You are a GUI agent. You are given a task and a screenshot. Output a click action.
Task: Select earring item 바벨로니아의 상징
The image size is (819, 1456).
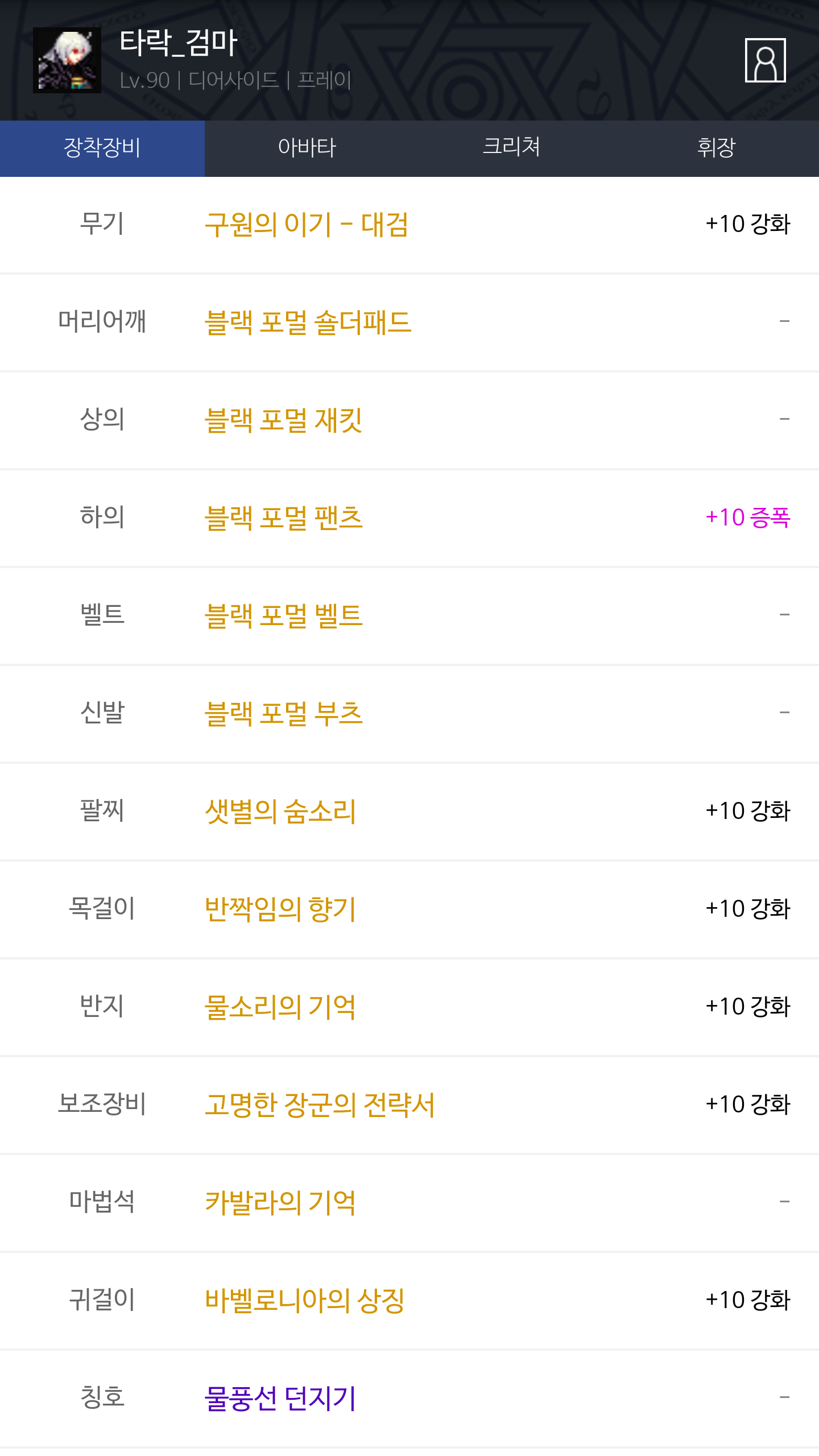304,1301
